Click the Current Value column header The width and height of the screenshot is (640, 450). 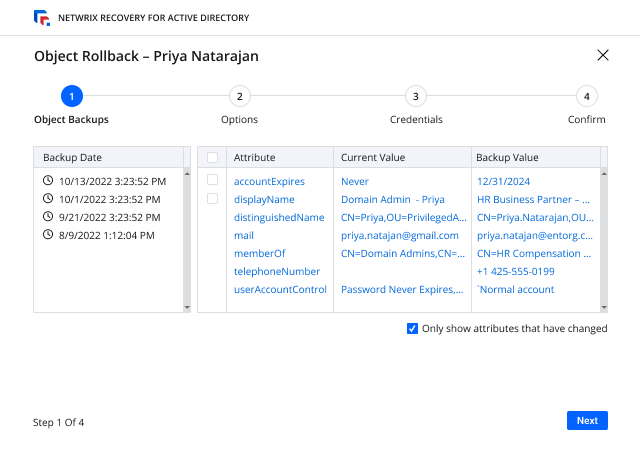402,157
